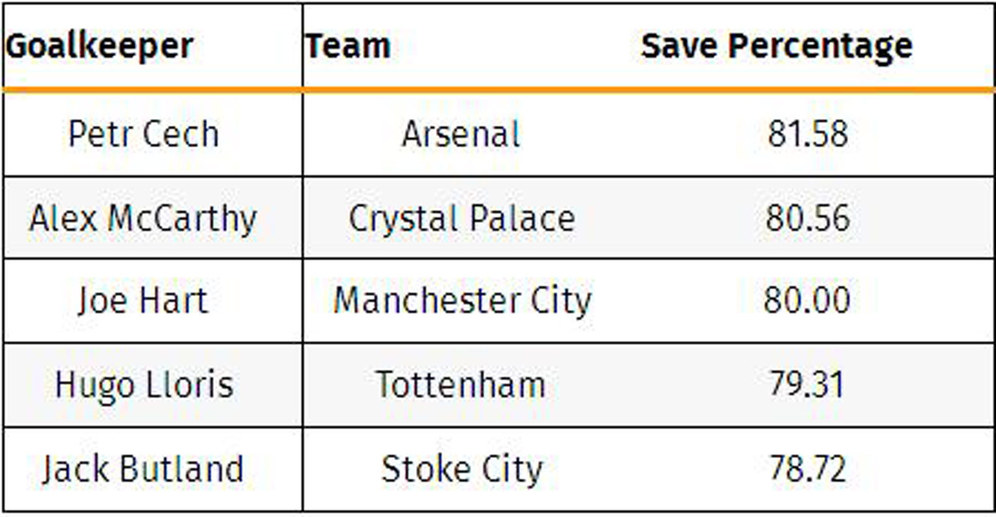Select the 79.31 save percentage value
This screenshot has height=517, width=996.
tap(807, 384)
